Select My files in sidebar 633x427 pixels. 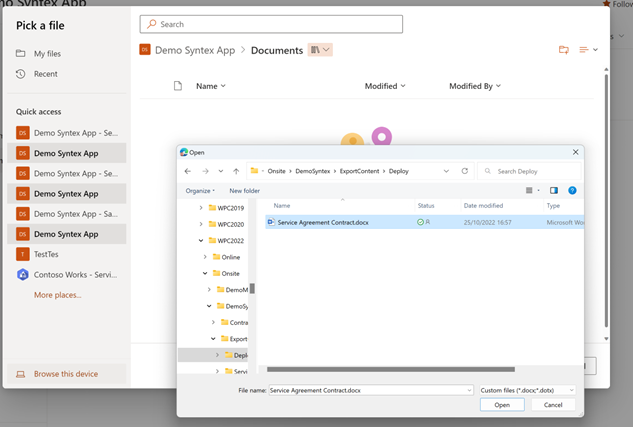click(47, 54)
